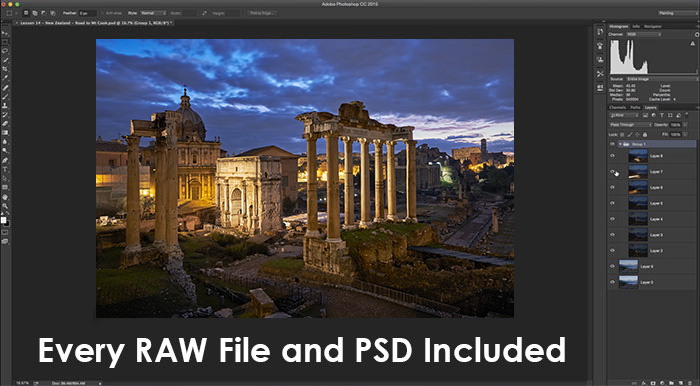Image resolution: width=700 pixels, height=386 pixels.
Task: Open the Style Normal dropdown
Action: click(x=153, y=13)
